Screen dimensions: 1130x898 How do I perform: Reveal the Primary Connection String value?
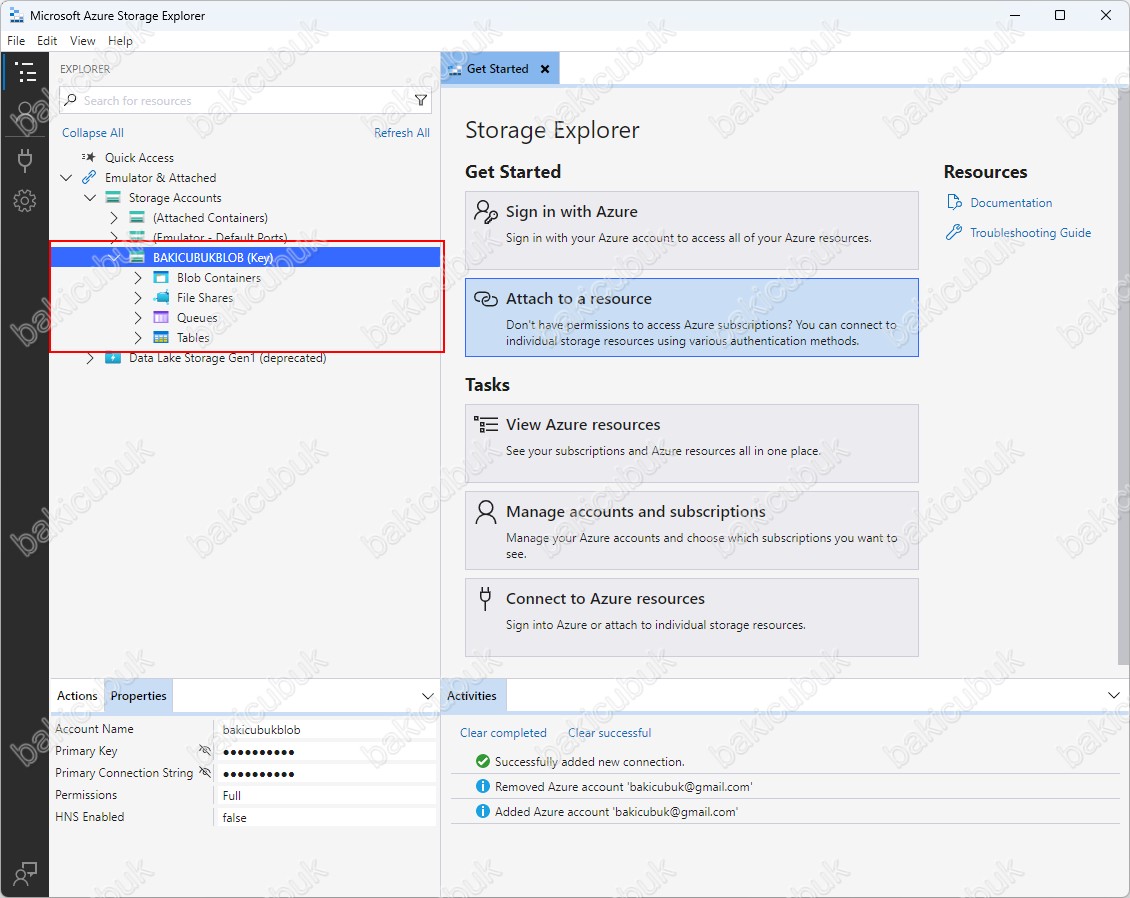[205, 773]
